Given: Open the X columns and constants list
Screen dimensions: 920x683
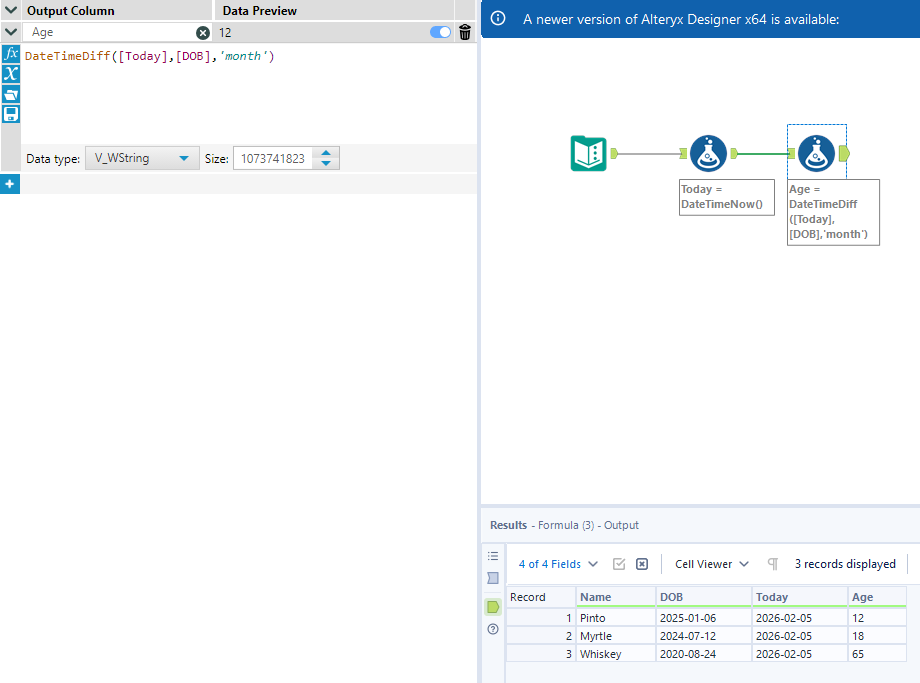Looking at the screenshot, I should [x=10, y=74].
